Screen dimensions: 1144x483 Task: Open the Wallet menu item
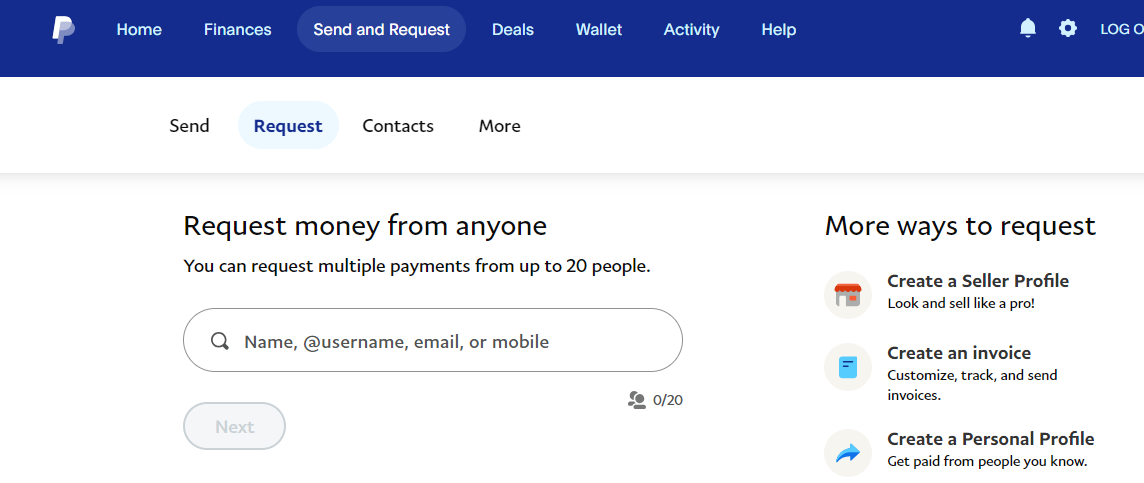[599, 30]
